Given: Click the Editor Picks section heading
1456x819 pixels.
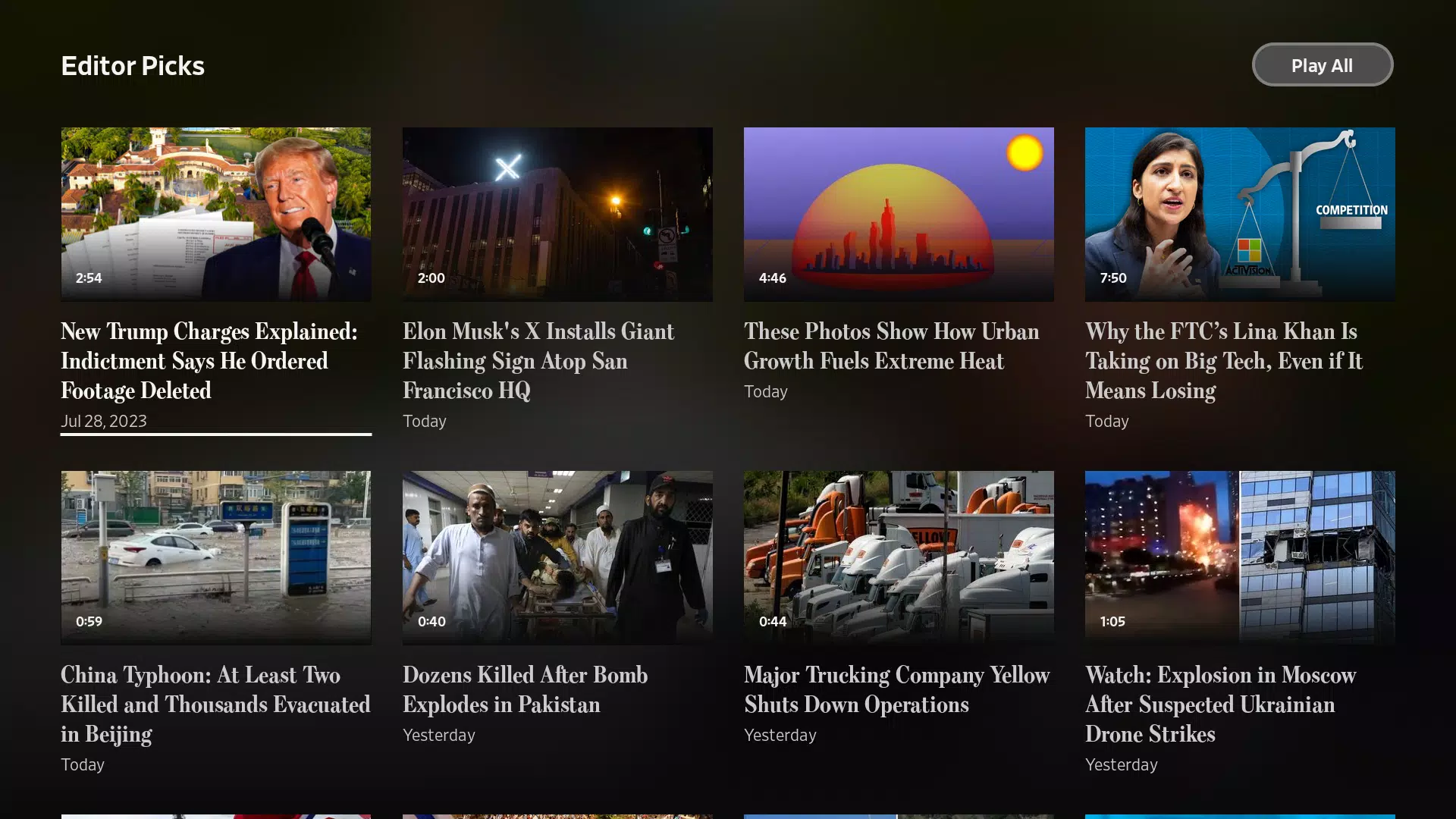Looking at the screenshot, I should [133, 66].
